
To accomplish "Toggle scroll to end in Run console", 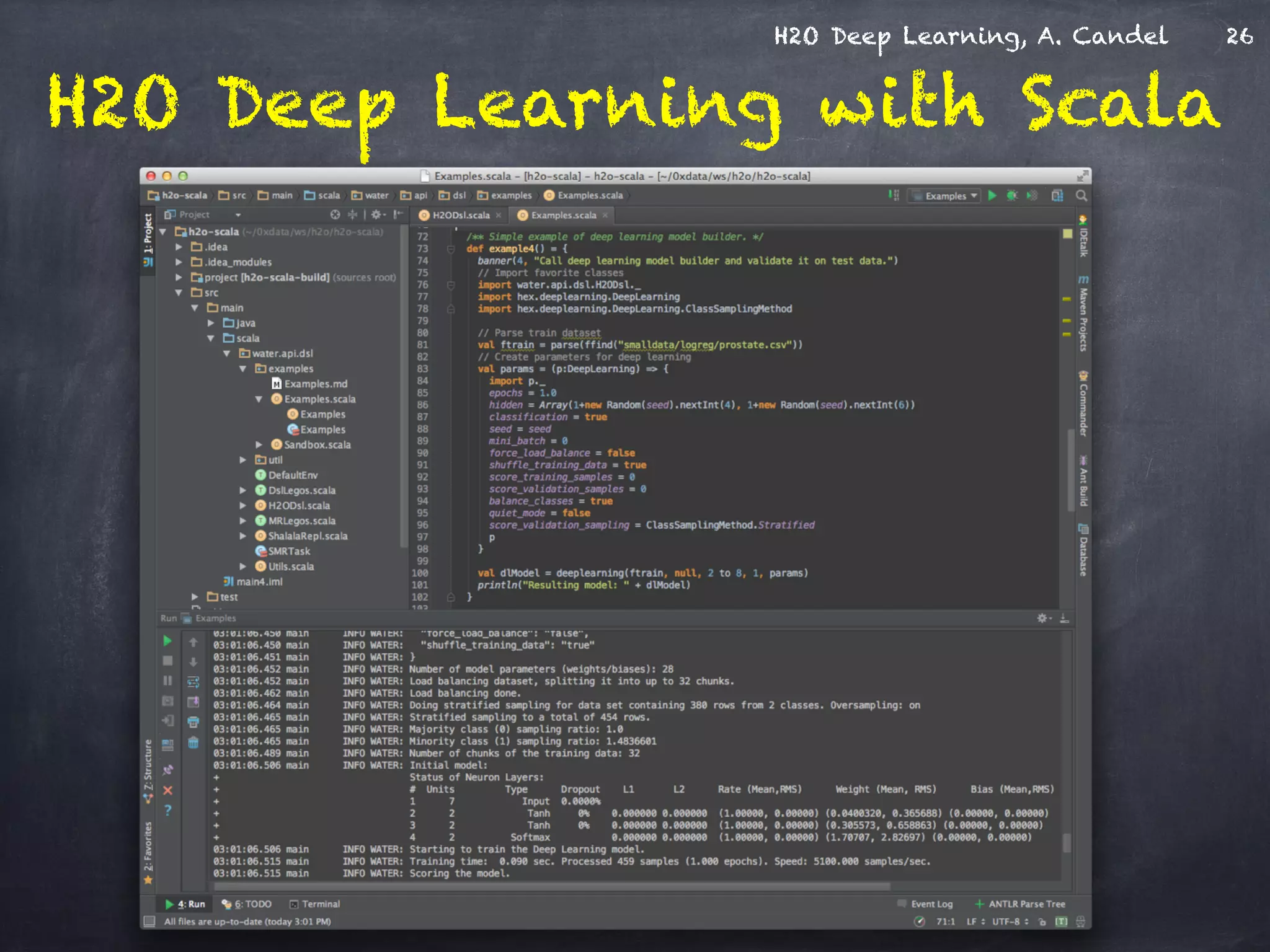I will 193,702.
